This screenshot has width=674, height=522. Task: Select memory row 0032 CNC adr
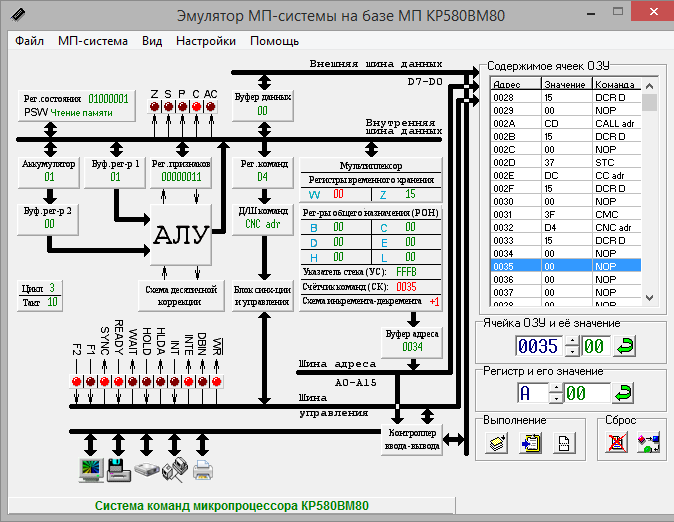click(x=566, y=227)
